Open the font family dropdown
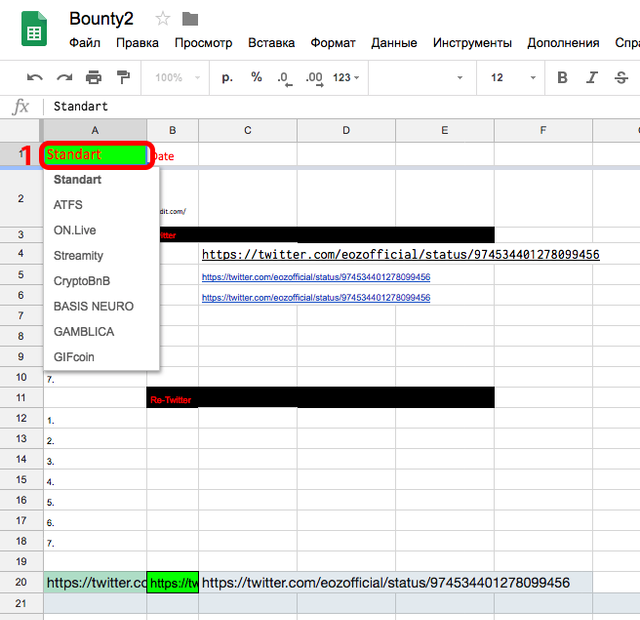 [422, 77]
